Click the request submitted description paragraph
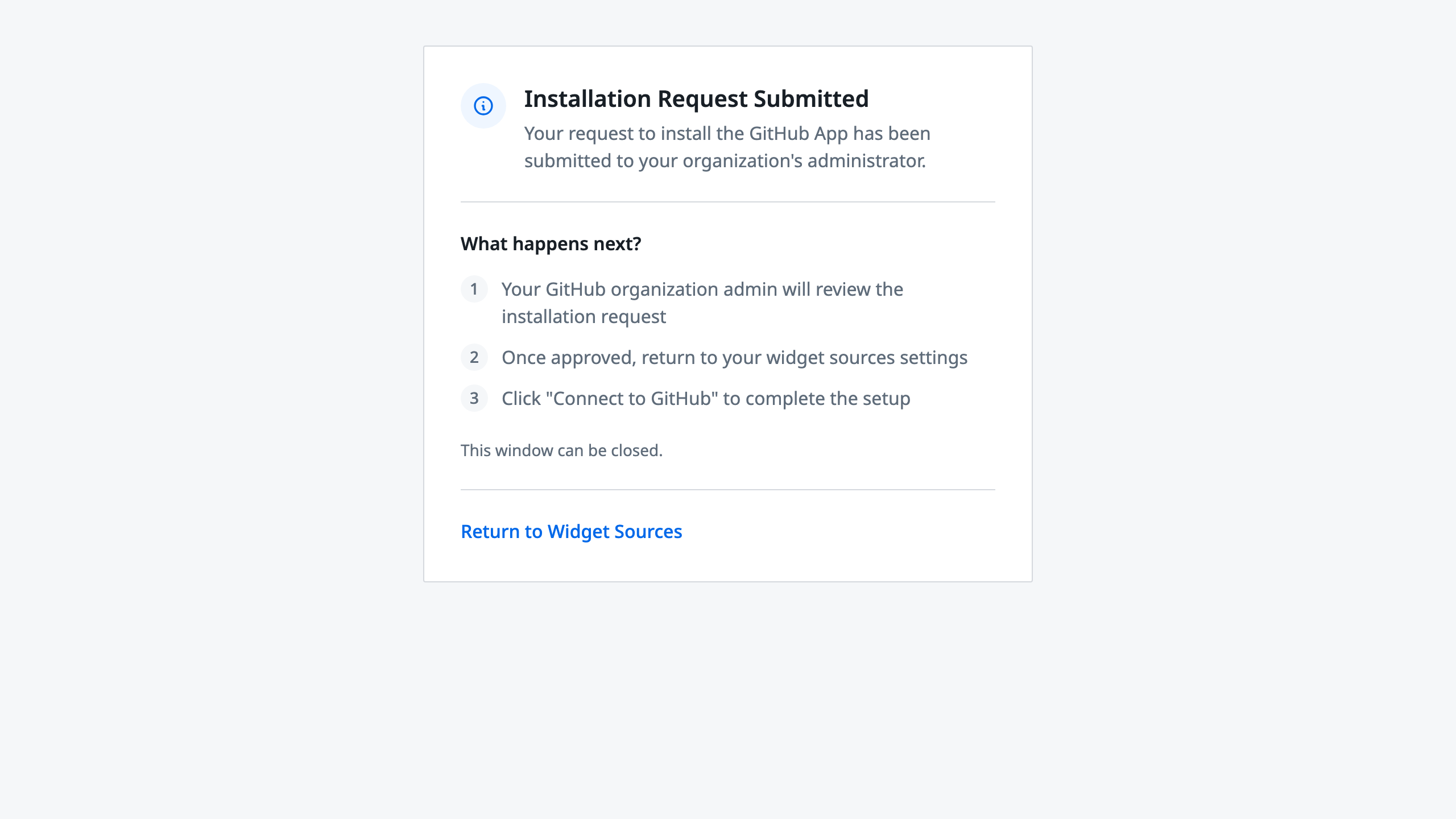This screenshot has height=819, width=1456. (x=726, y=148)
